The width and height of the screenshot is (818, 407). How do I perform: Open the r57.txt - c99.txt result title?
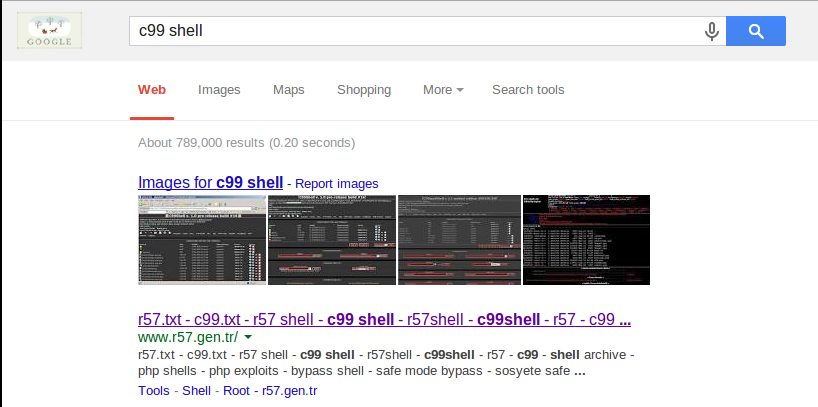coord(384,319)
